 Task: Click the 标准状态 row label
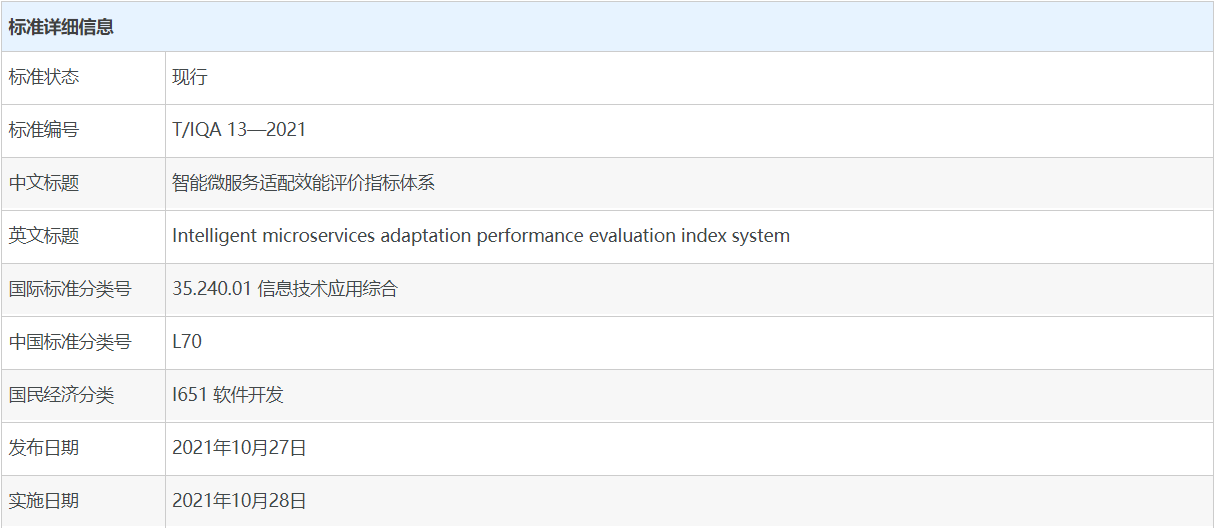[44, 78]
